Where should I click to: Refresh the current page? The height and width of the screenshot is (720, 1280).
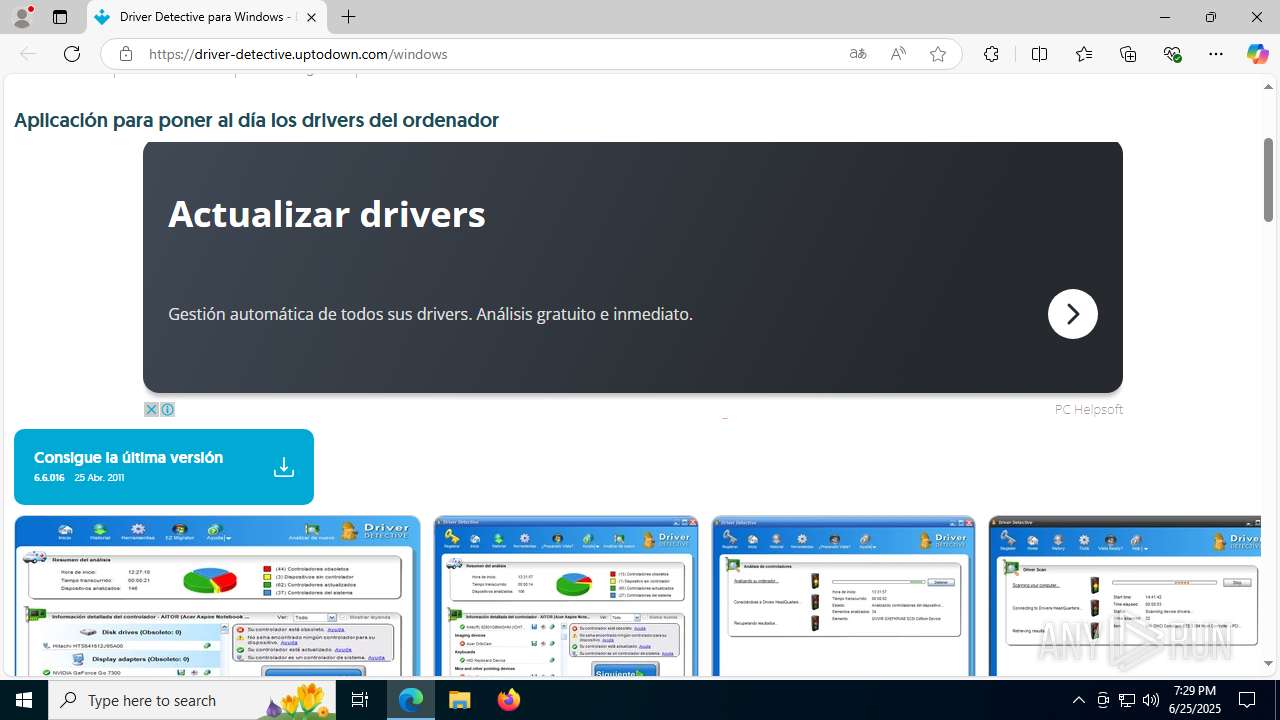coord(72,54)
